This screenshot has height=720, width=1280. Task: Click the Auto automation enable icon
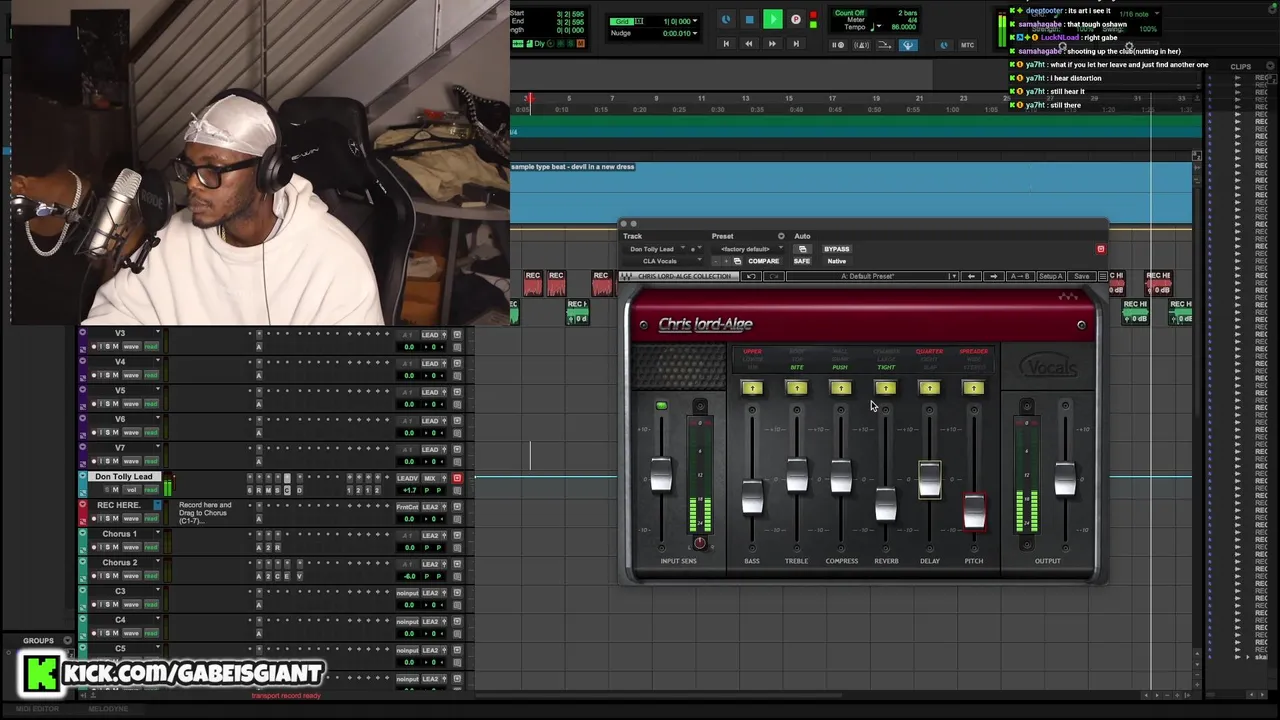click(802, 249)
